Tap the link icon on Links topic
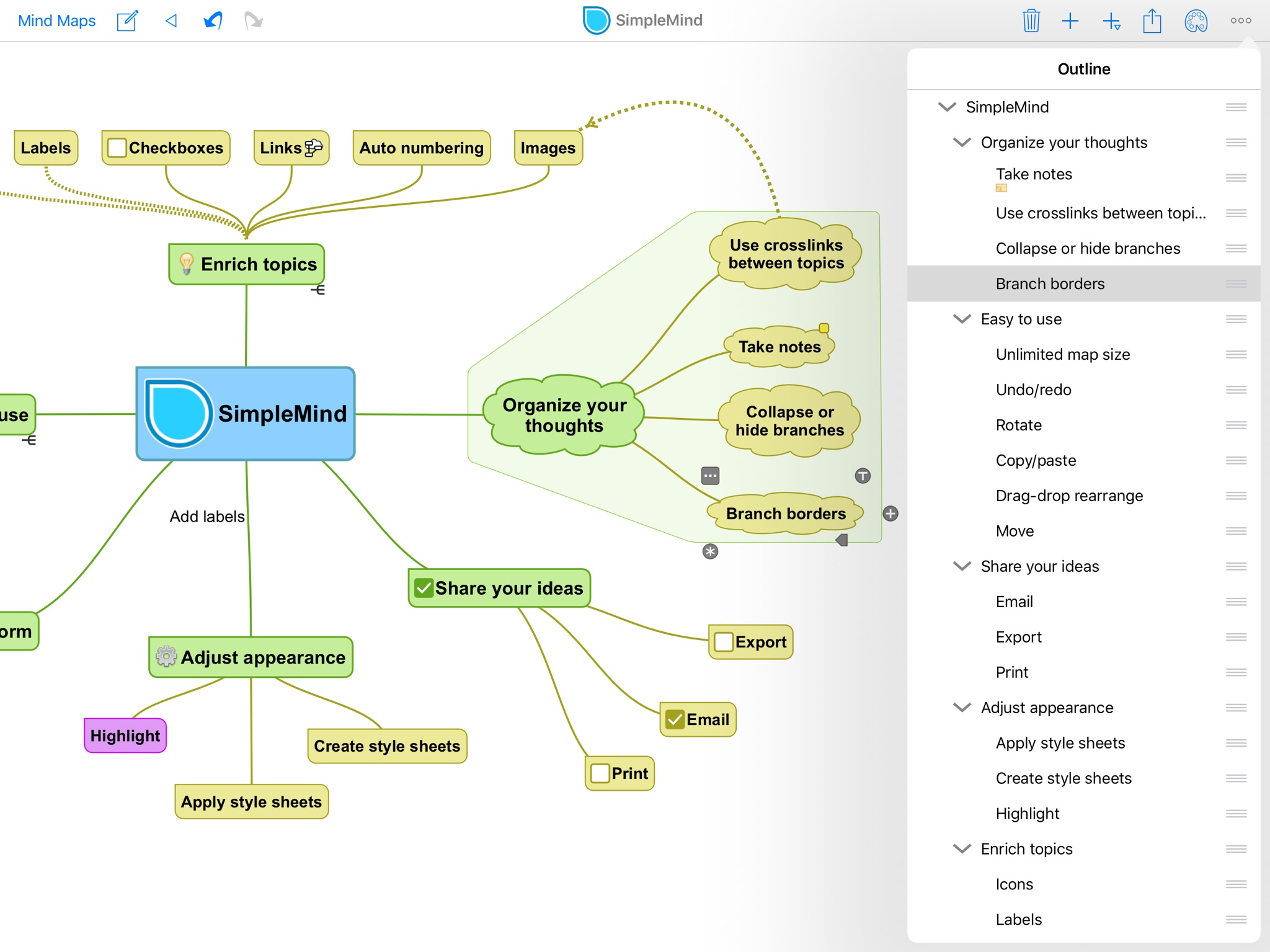This screenshot has height=952, width=1270. [314, 148]
